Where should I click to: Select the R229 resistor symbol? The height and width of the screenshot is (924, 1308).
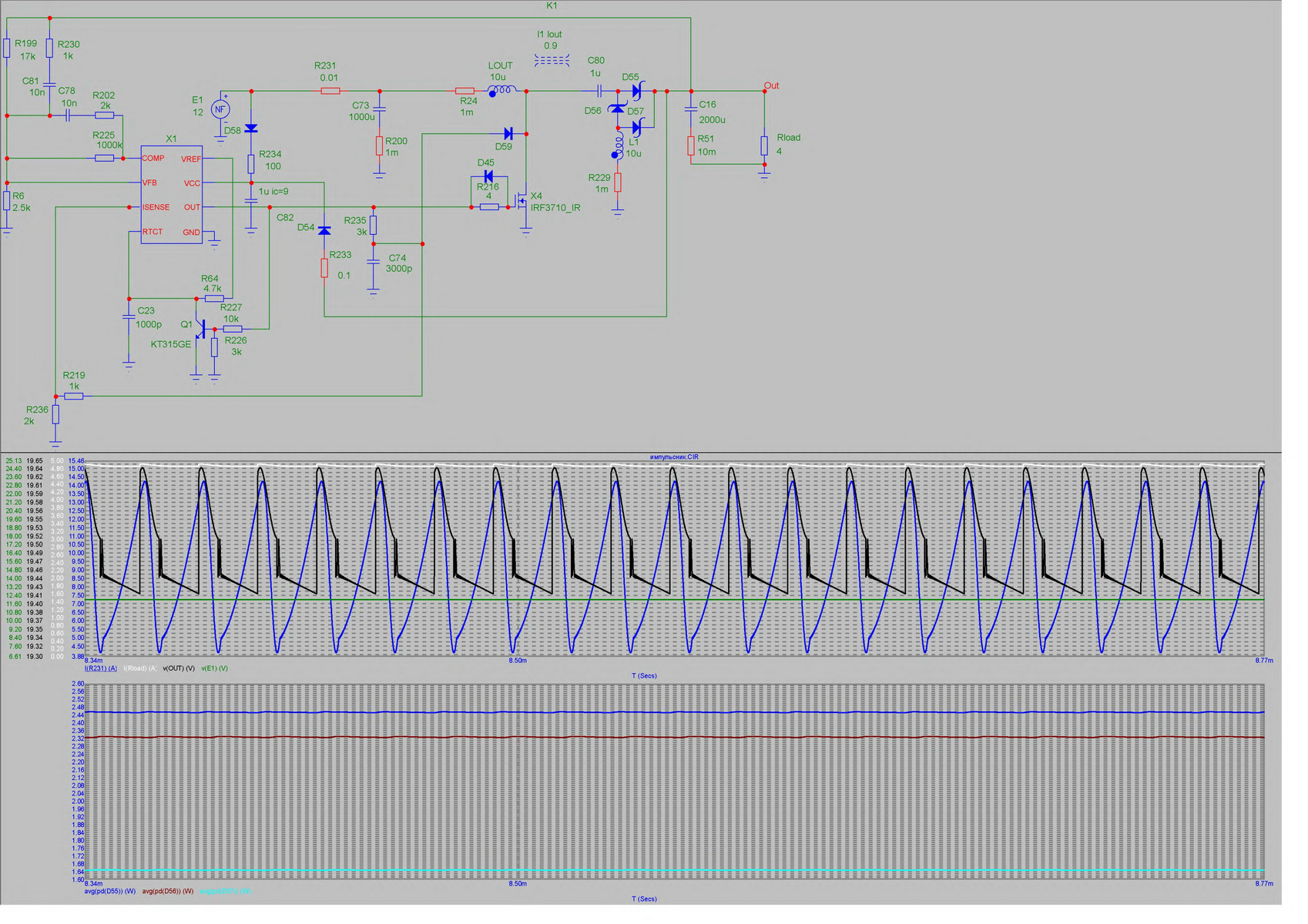click(x=618, y=182)
